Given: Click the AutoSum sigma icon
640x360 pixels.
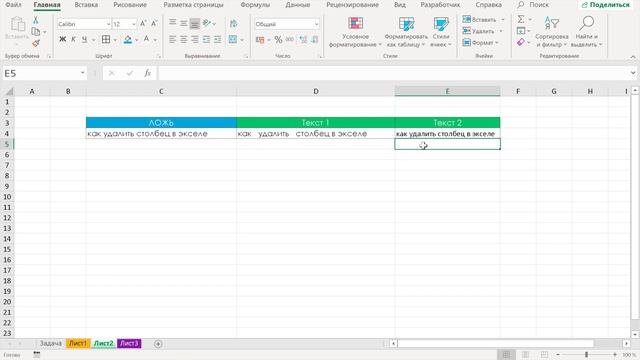Looking at the screenshot, I should coord(521,19).
